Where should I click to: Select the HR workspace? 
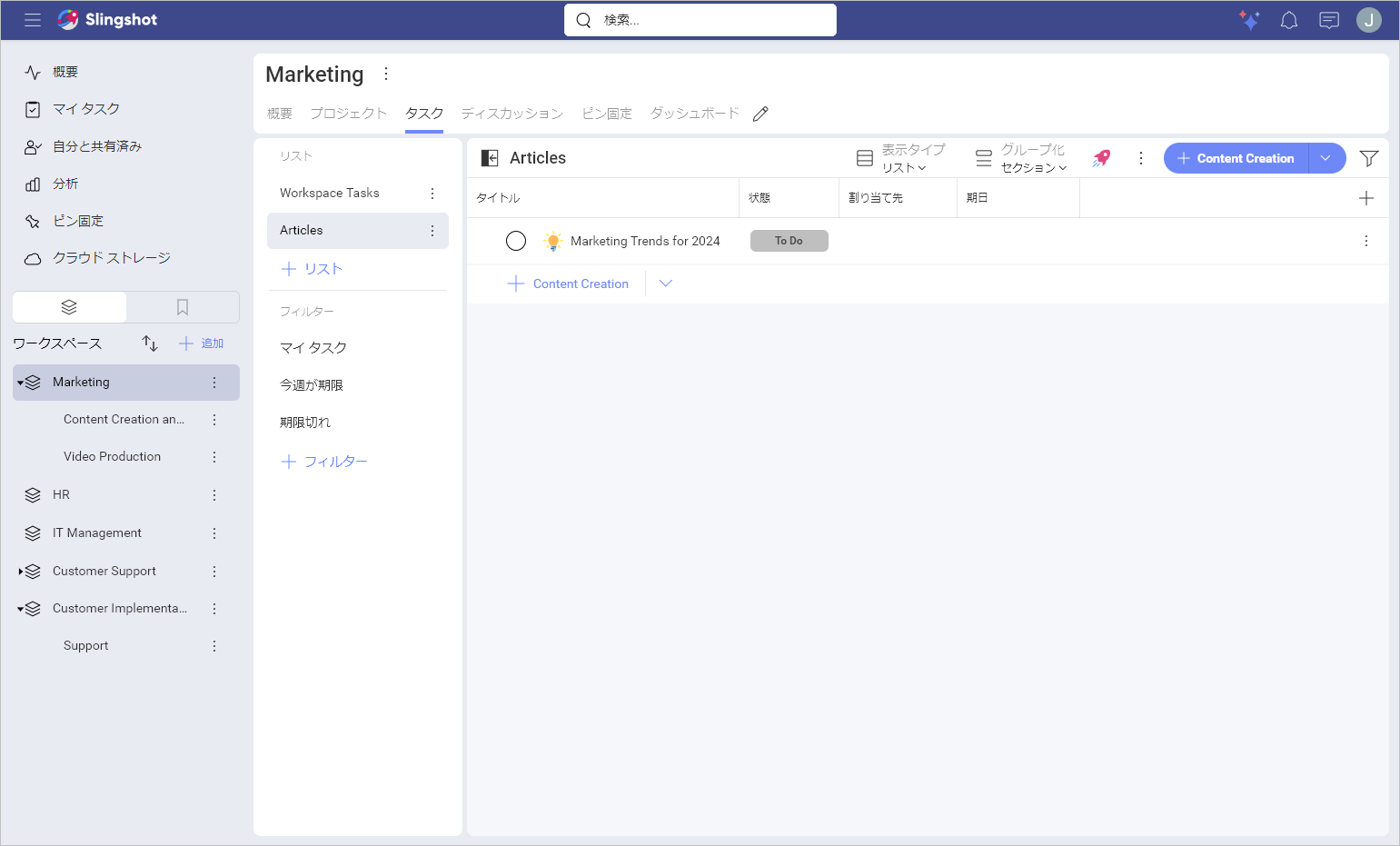click(x=61, y=494)
